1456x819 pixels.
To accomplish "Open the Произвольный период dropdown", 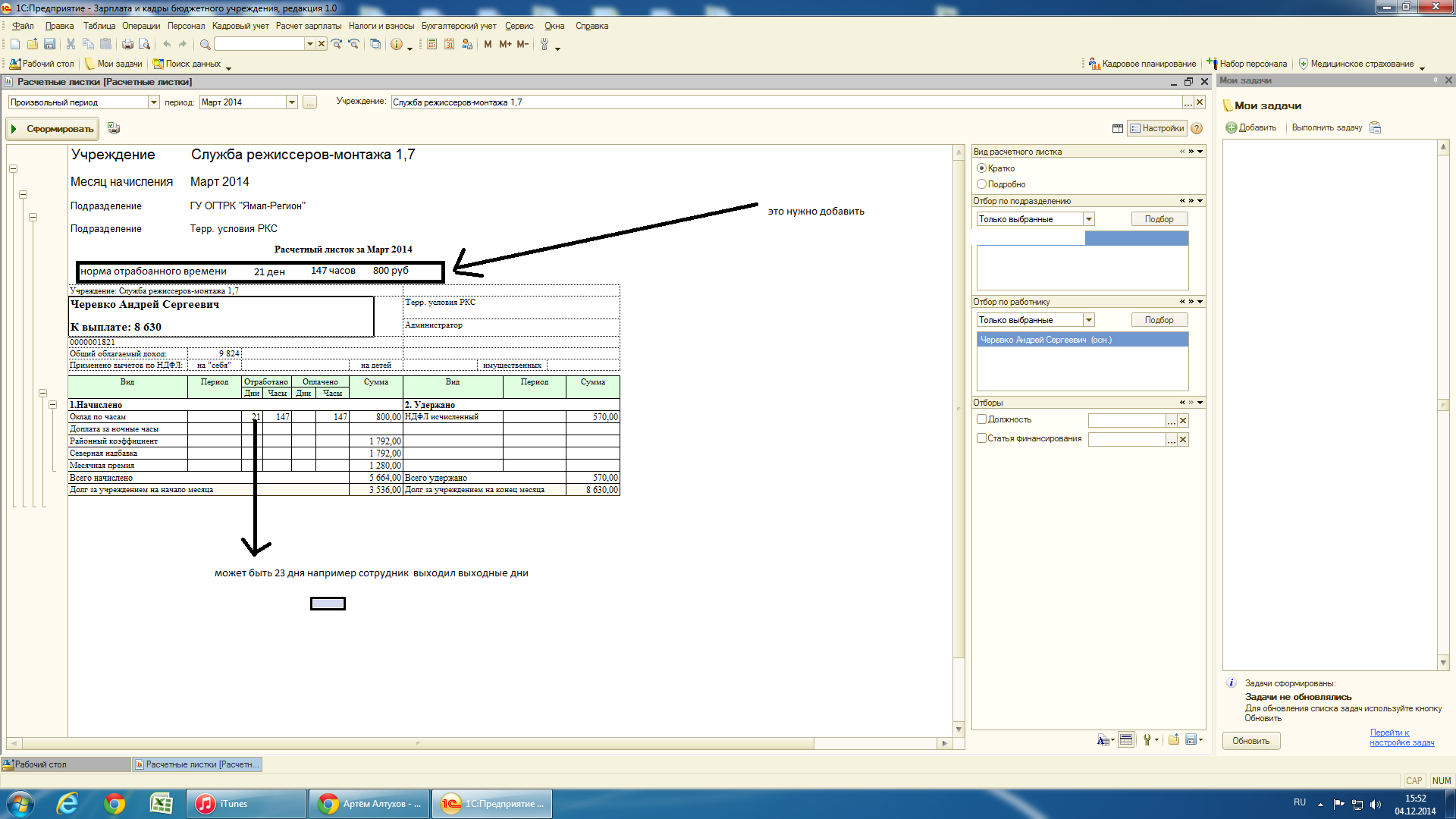I will point(154,102).
